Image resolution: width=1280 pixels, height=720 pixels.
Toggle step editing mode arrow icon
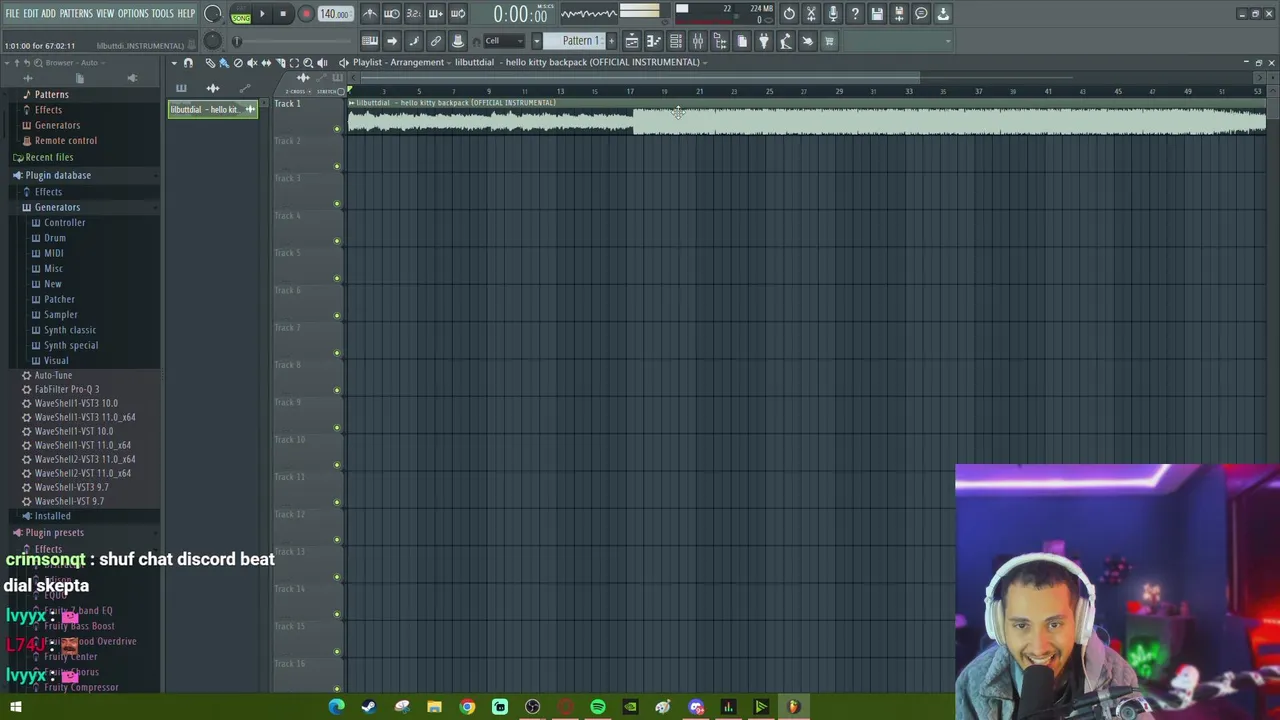(x=392, y=41)
